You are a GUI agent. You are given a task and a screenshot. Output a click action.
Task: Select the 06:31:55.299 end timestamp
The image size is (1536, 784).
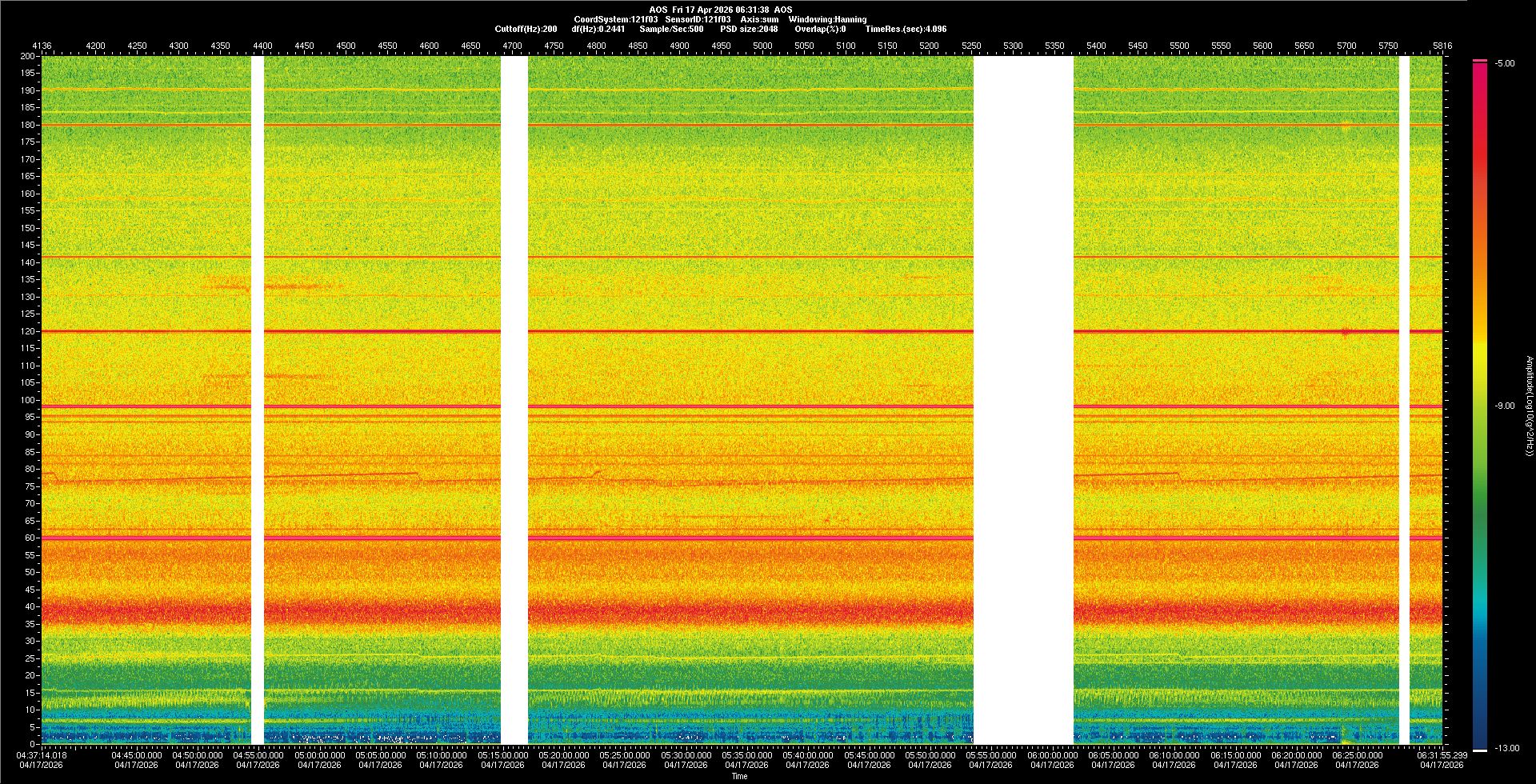pos(1442,755)
